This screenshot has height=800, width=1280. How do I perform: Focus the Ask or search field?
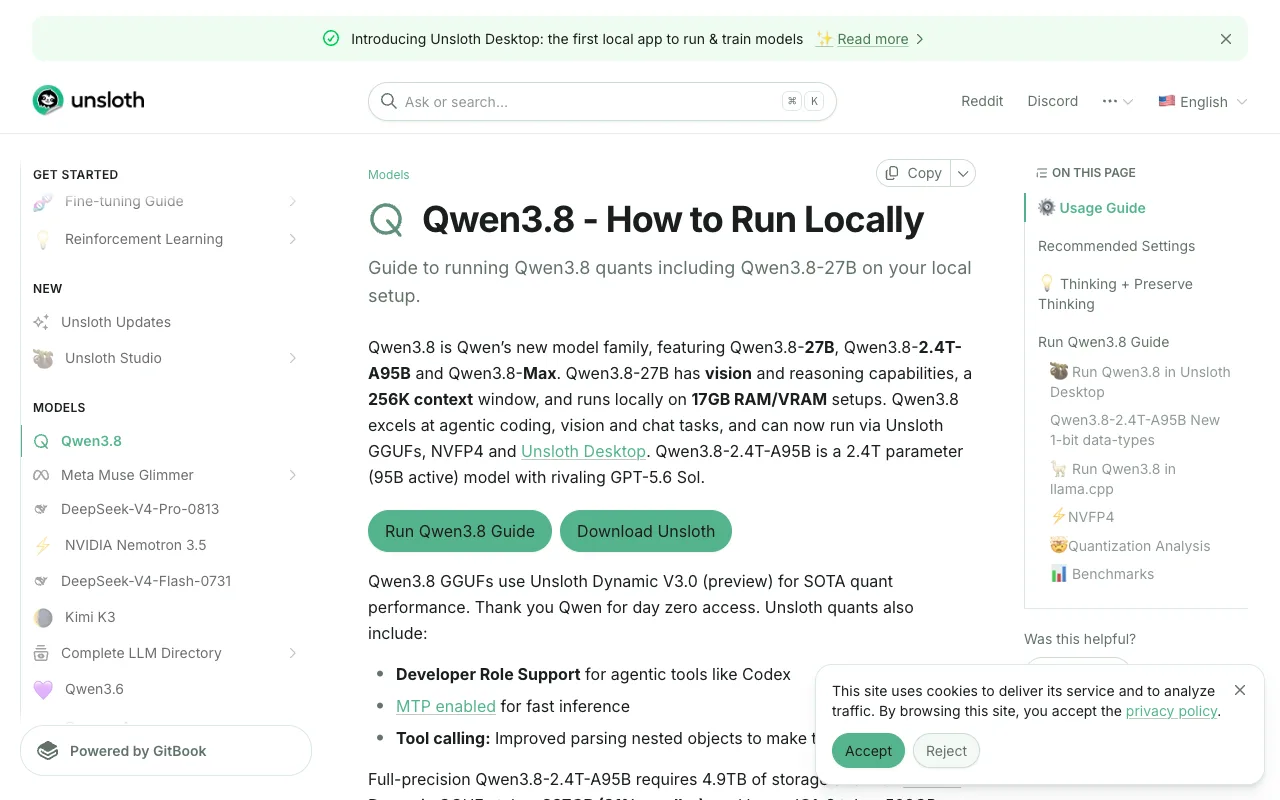602,101
